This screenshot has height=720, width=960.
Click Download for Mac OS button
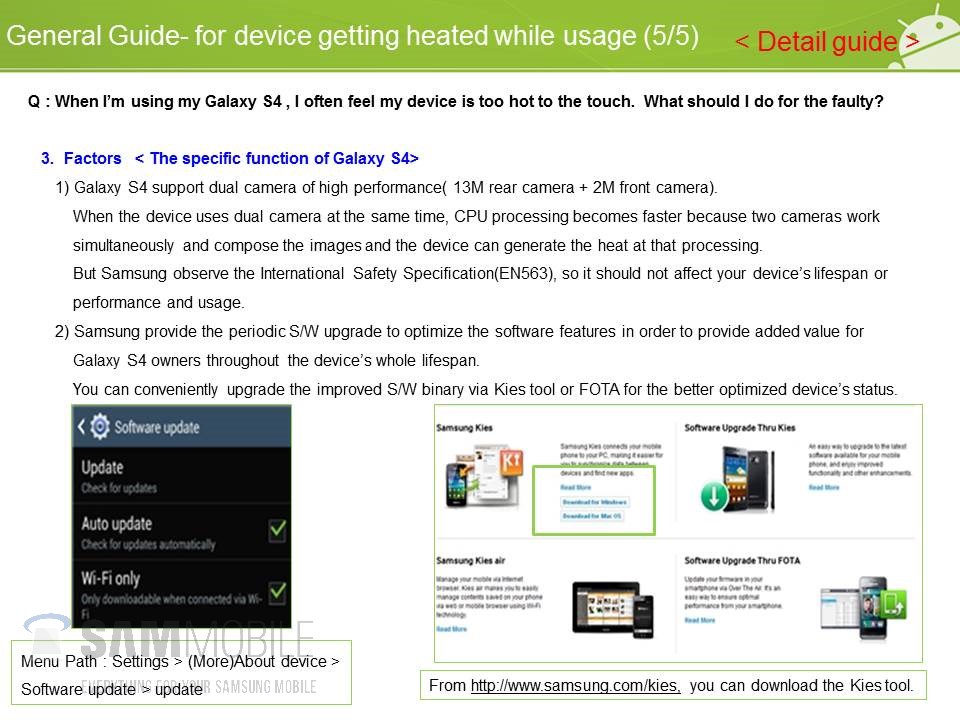click(x=591, y=516)
